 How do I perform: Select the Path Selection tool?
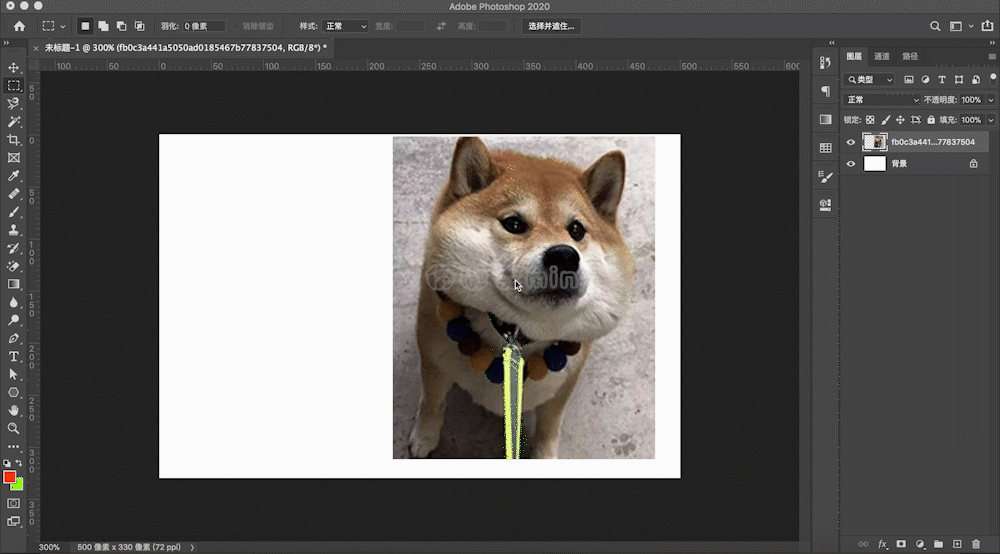tap(13, 374)
